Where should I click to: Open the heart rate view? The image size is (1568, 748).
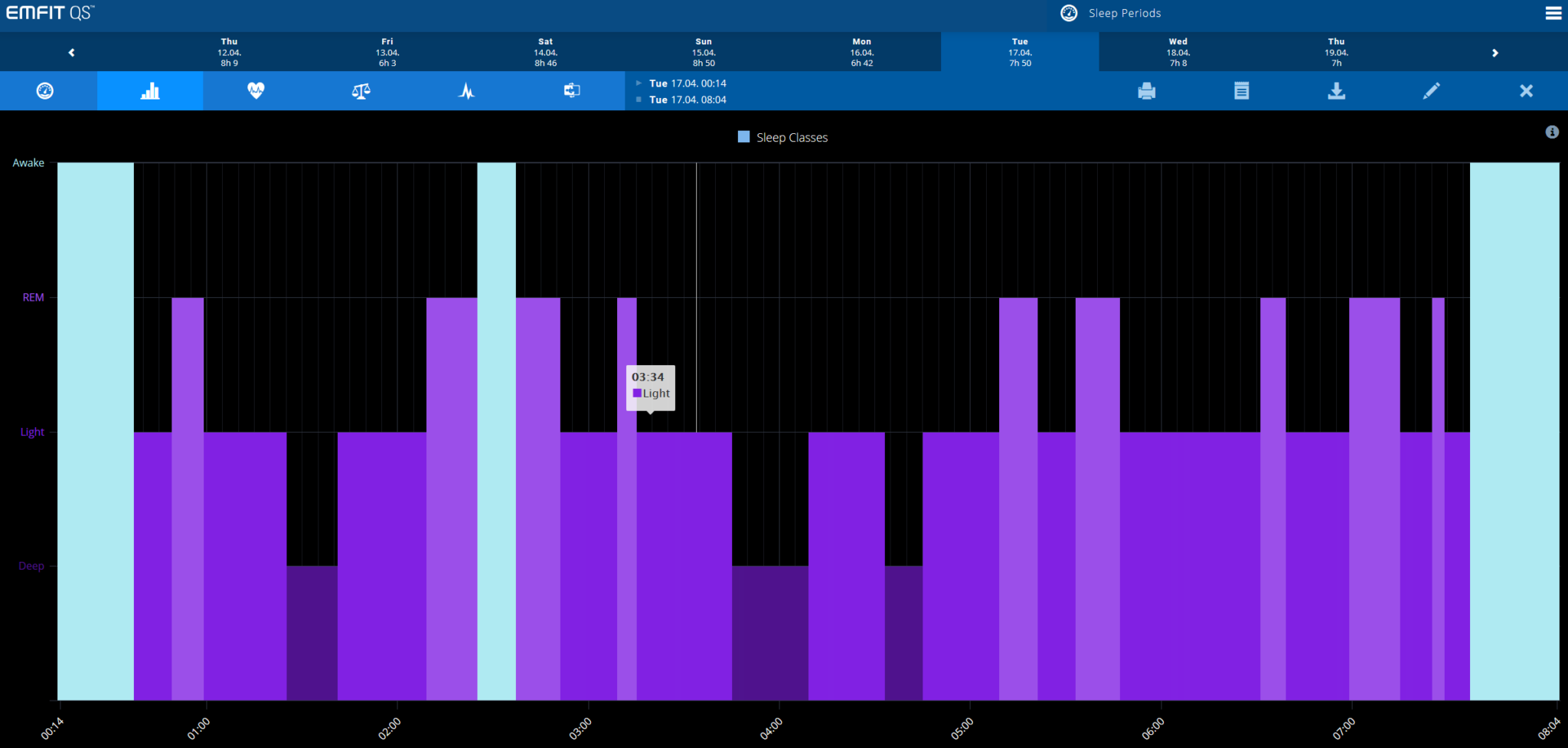[256, 91]
